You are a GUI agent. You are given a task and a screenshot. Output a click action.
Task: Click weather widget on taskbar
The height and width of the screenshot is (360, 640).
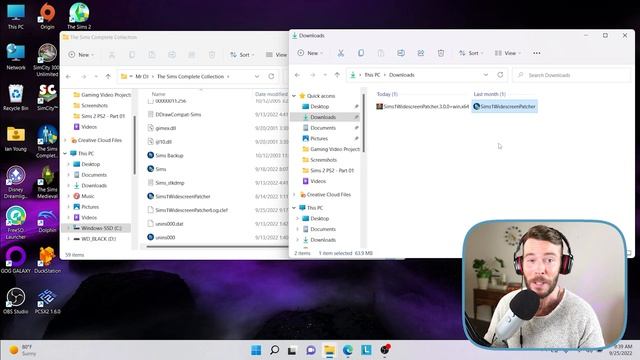pyautogui.click(x=21, y=350)
